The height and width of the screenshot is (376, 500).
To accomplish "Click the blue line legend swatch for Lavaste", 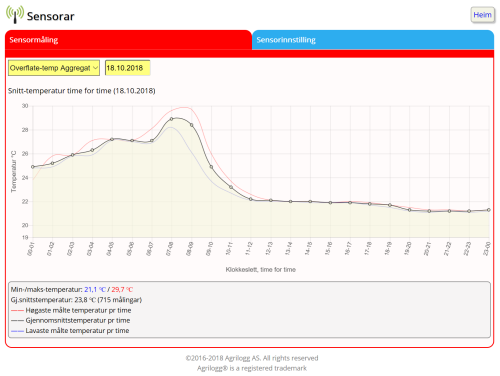I will (x=17, y=331).
